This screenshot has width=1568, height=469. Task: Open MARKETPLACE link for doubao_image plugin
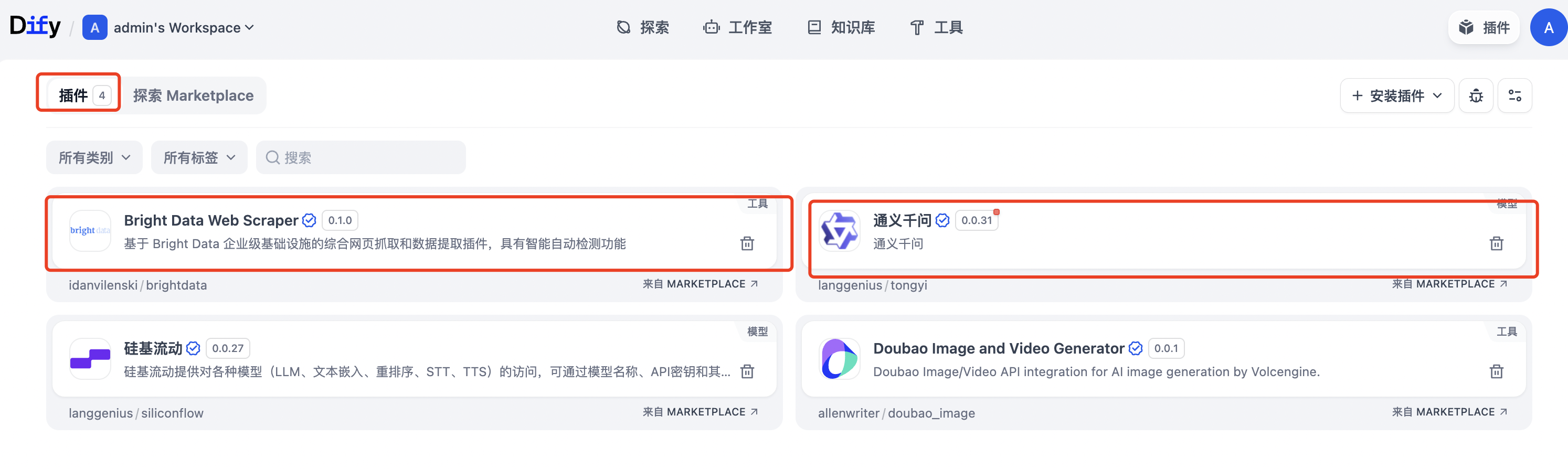(x=1449, y=412)
